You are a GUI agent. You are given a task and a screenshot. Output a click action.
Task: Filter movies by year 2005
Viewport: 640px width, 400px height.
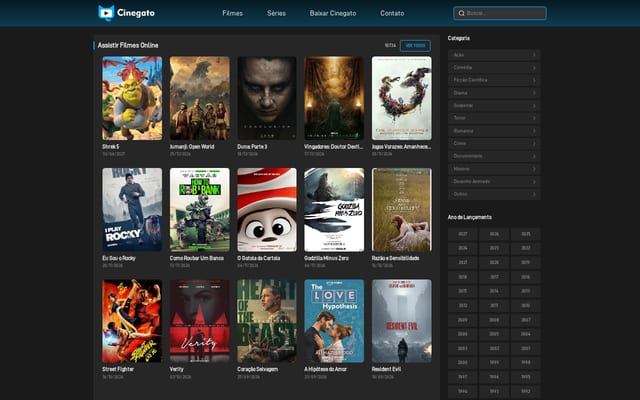pyautogui.click(x=494, y=334)
